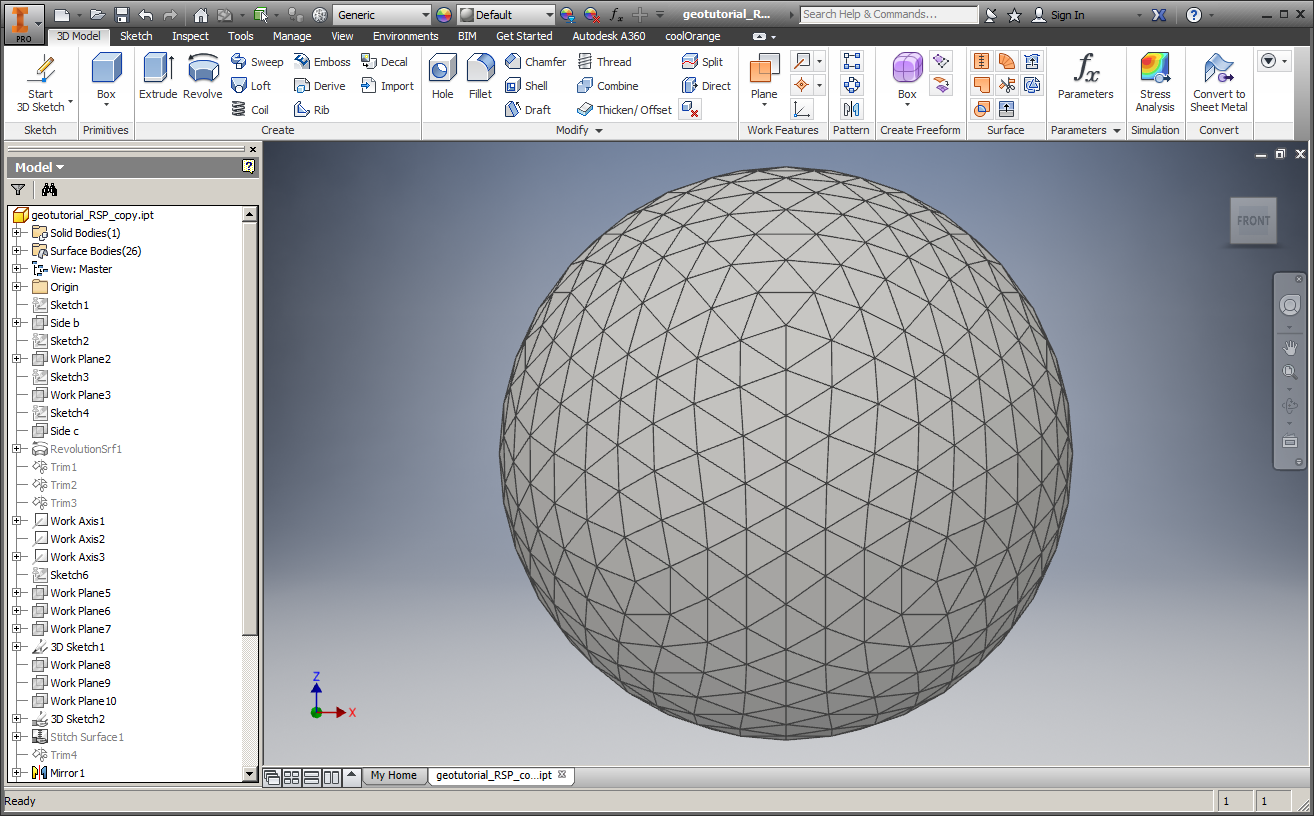Select the Rib tool
The image size is (1314, 816).
(311, 110)
